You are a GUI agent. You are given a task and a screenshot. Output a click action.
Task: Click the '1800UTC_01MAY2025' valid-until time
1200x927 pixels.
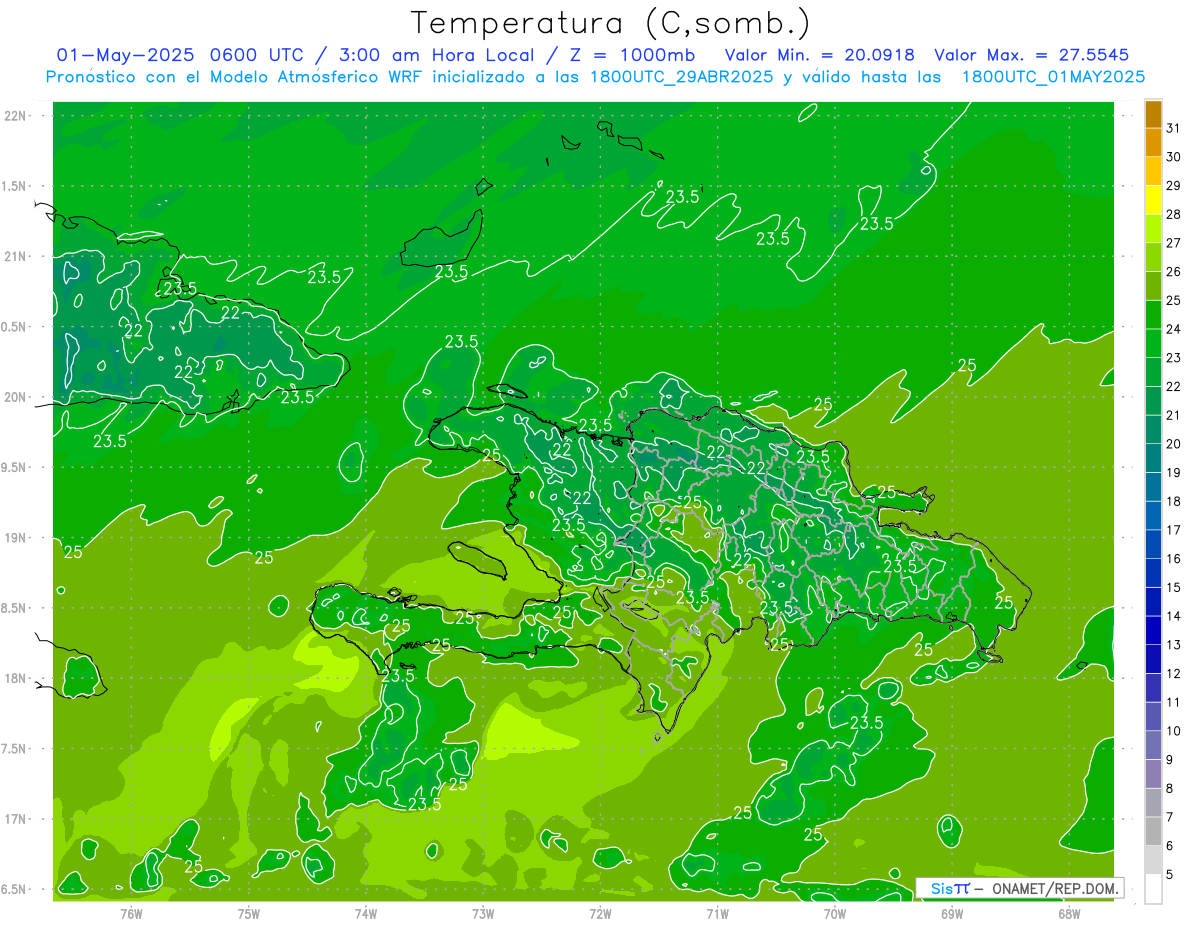pyautogui.click(x=1053, y=77)
